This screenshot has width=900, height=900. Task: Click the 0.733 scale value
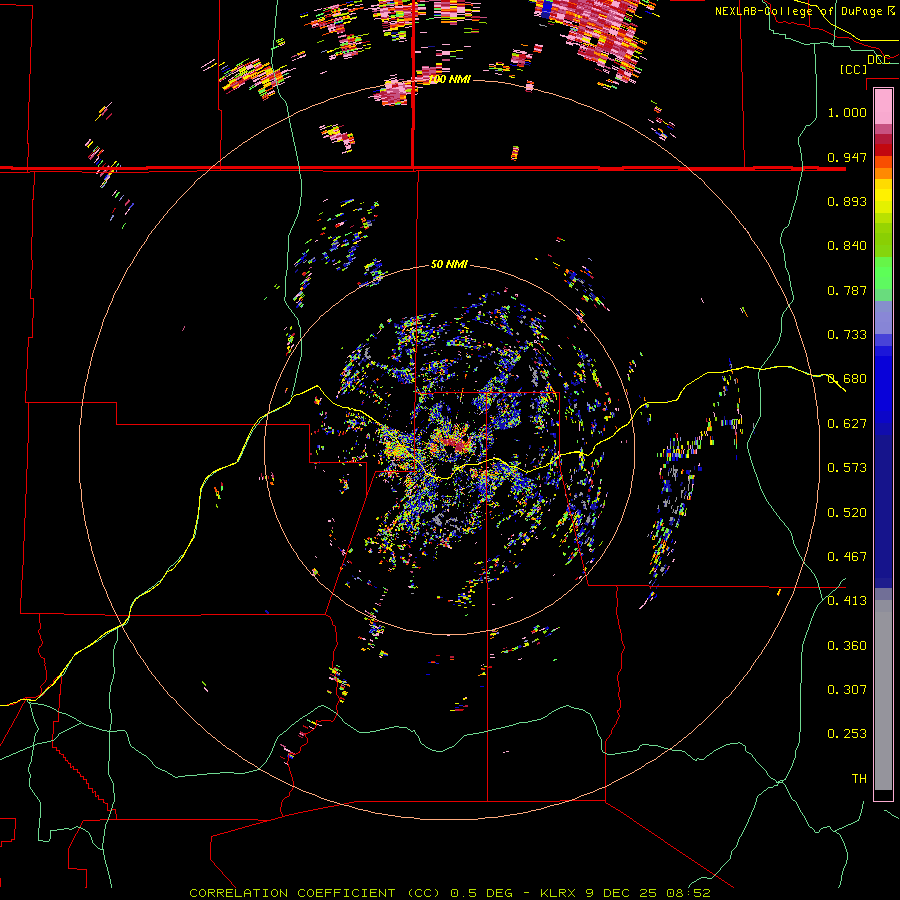click(x=847, y=335)
